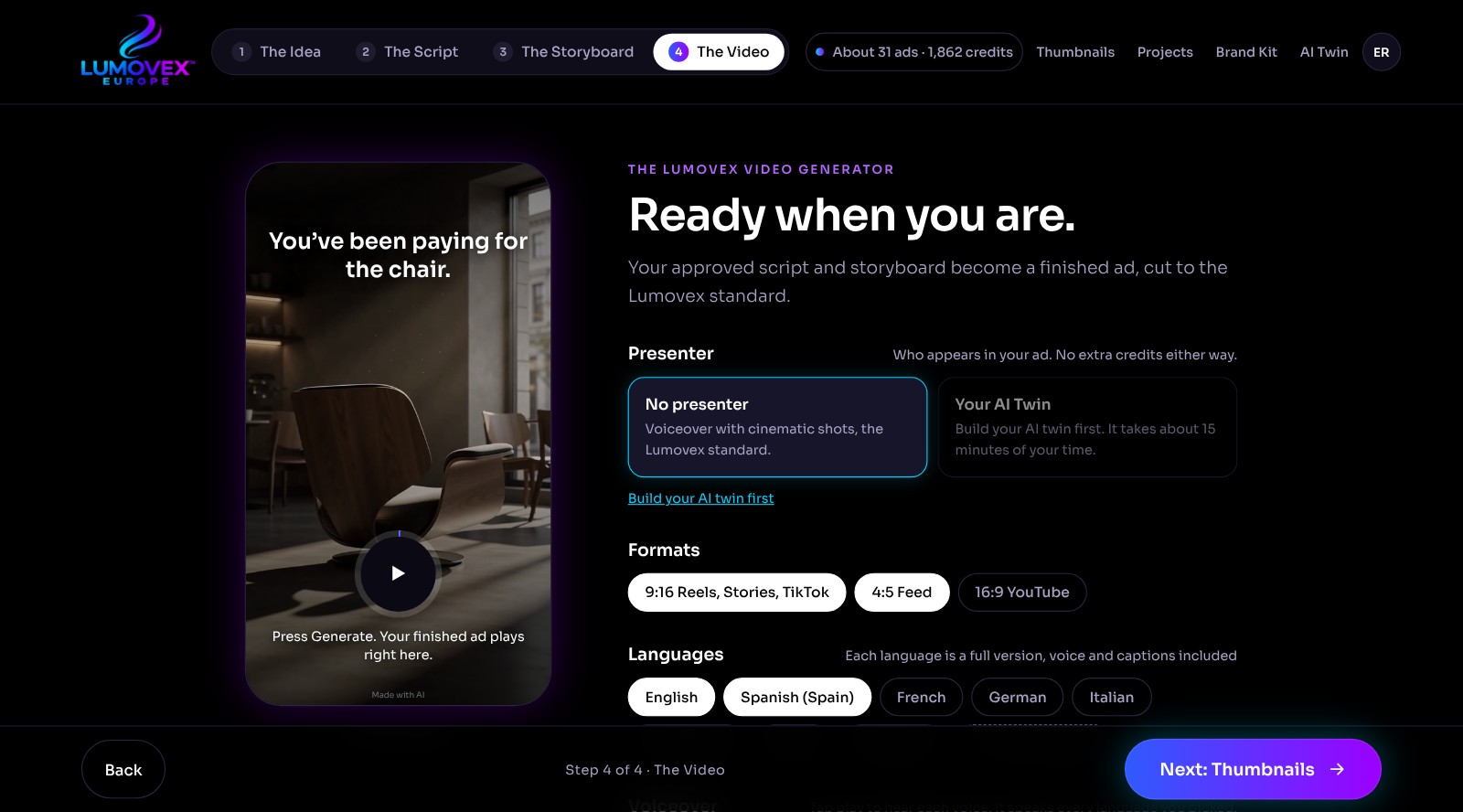Select the No presenter option
The height and width of the screenshot is (812, 1463).
[x=777, y=427]
